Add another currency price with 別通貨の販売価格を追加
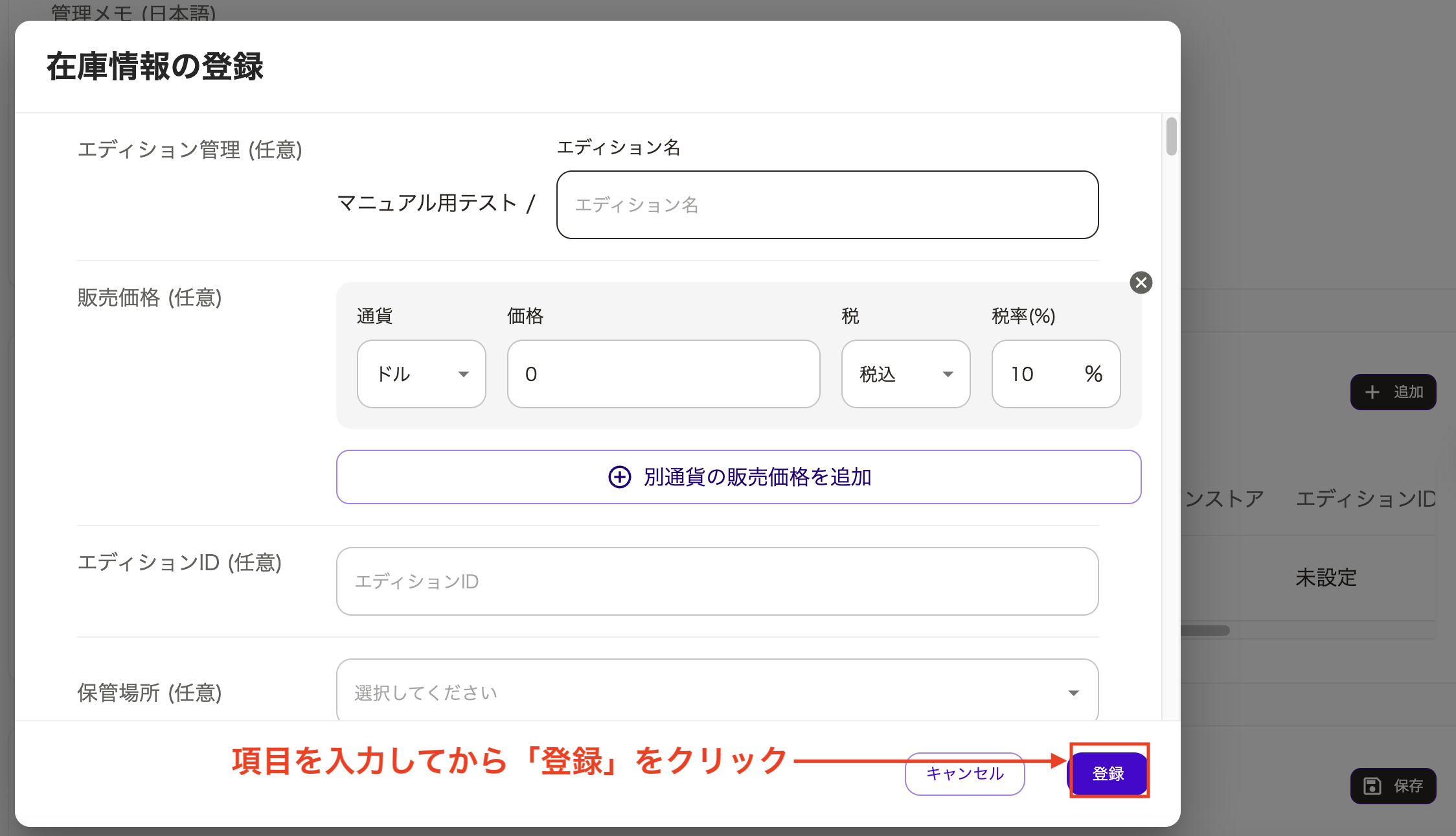Viewport: 1456px width, 836px height. 738,477
